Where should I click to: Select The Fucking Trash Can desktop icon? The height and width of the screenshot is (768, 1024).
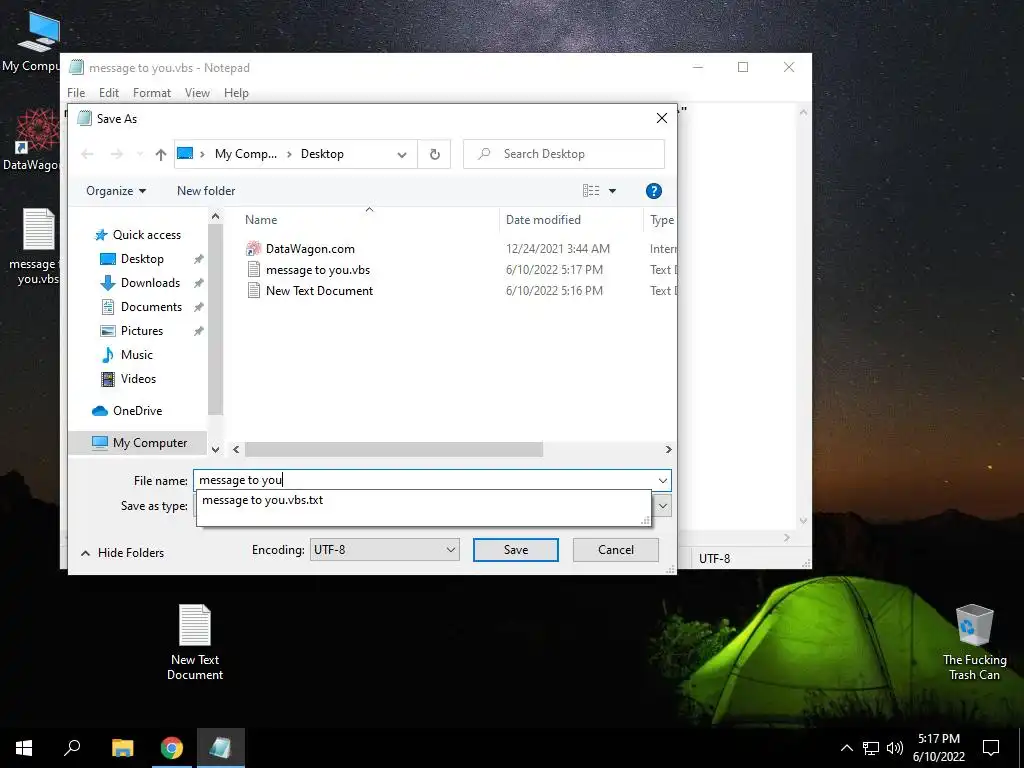tap(974, 642)
